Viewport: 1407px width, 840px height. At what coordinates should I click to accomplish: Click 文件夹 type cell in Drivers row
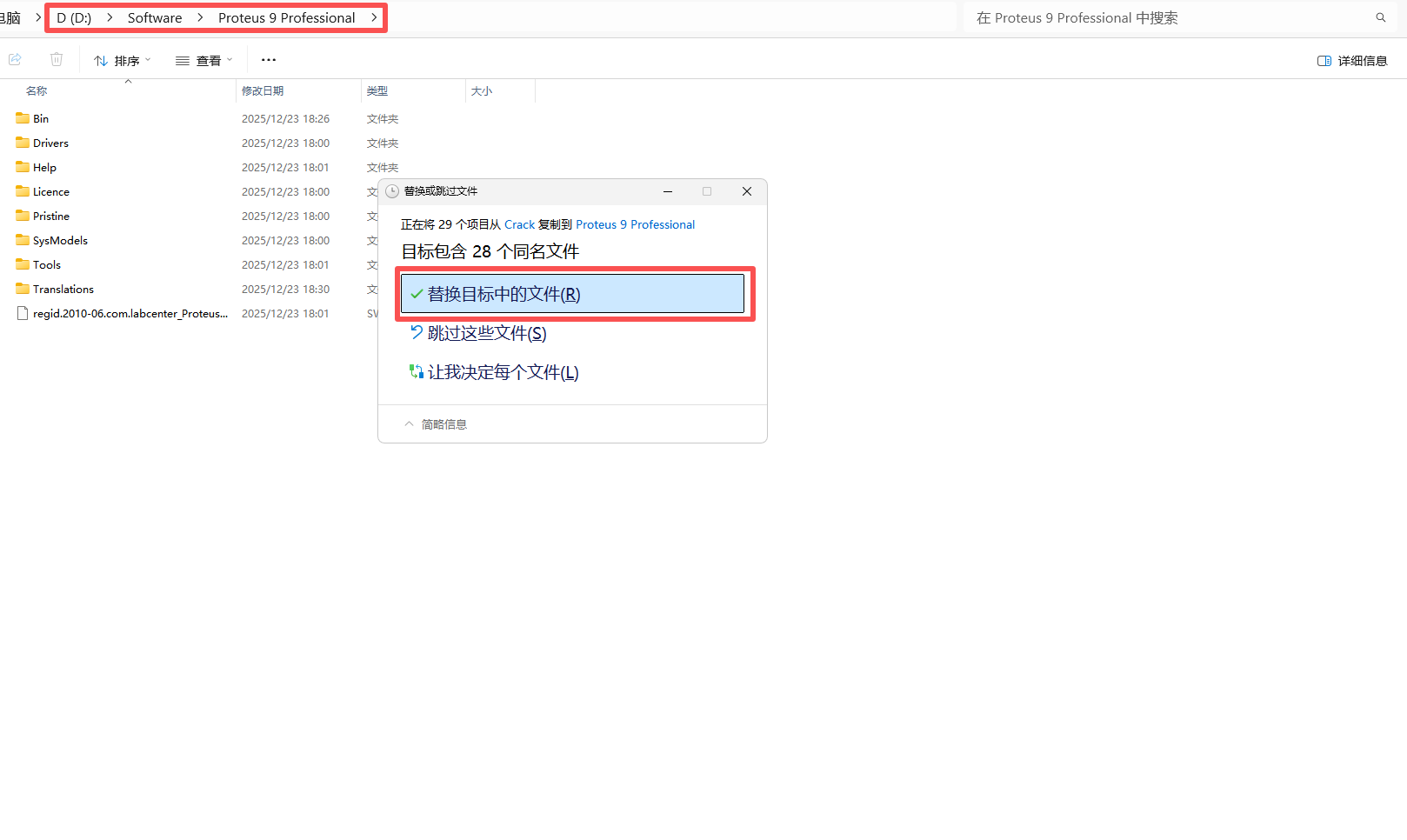pyautogui.click(x=383, y=143)
